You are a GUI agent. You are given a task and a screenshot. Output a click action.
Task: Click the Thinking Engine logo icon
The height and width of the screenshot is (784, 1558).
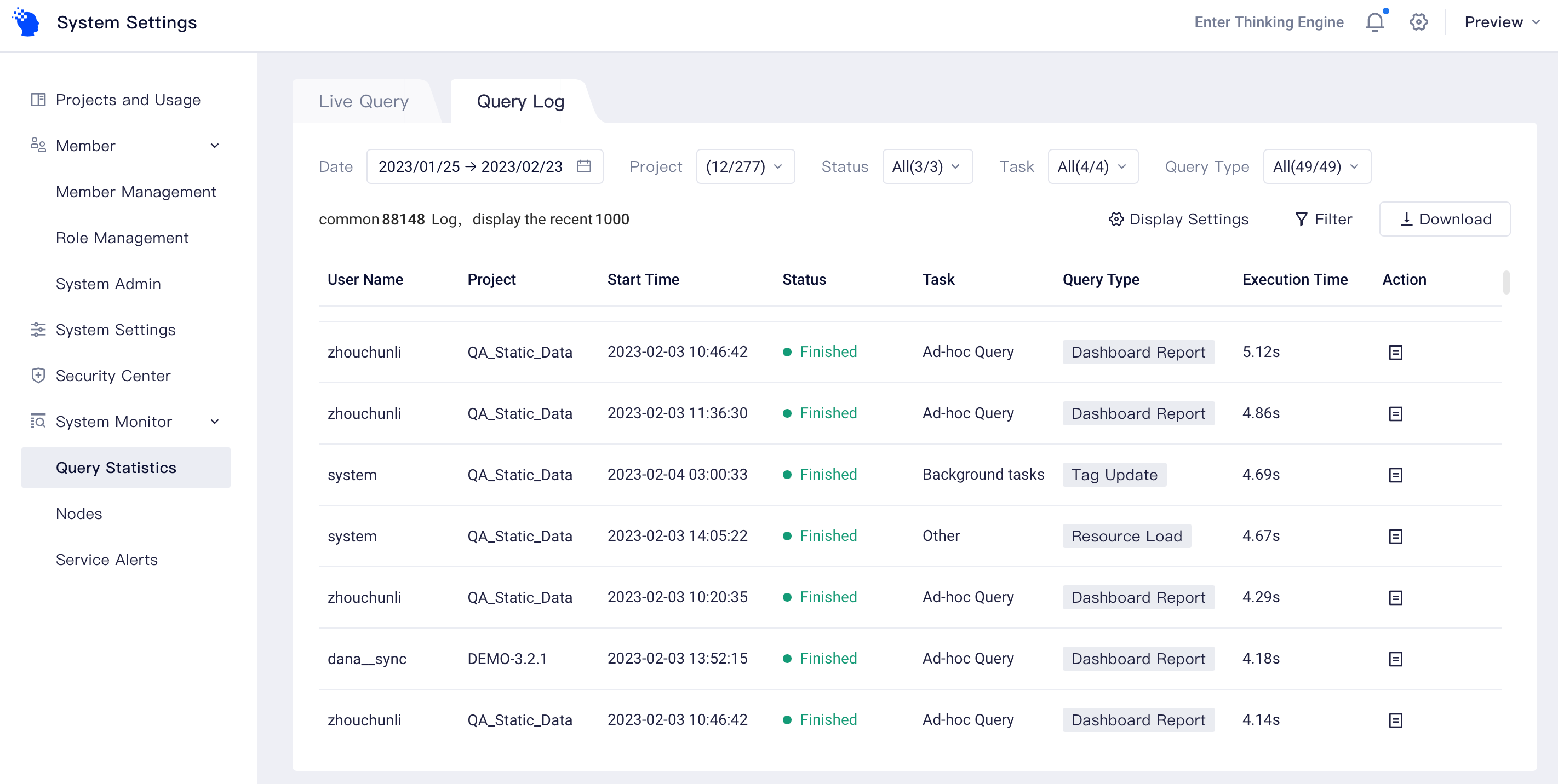click(26, 22)
